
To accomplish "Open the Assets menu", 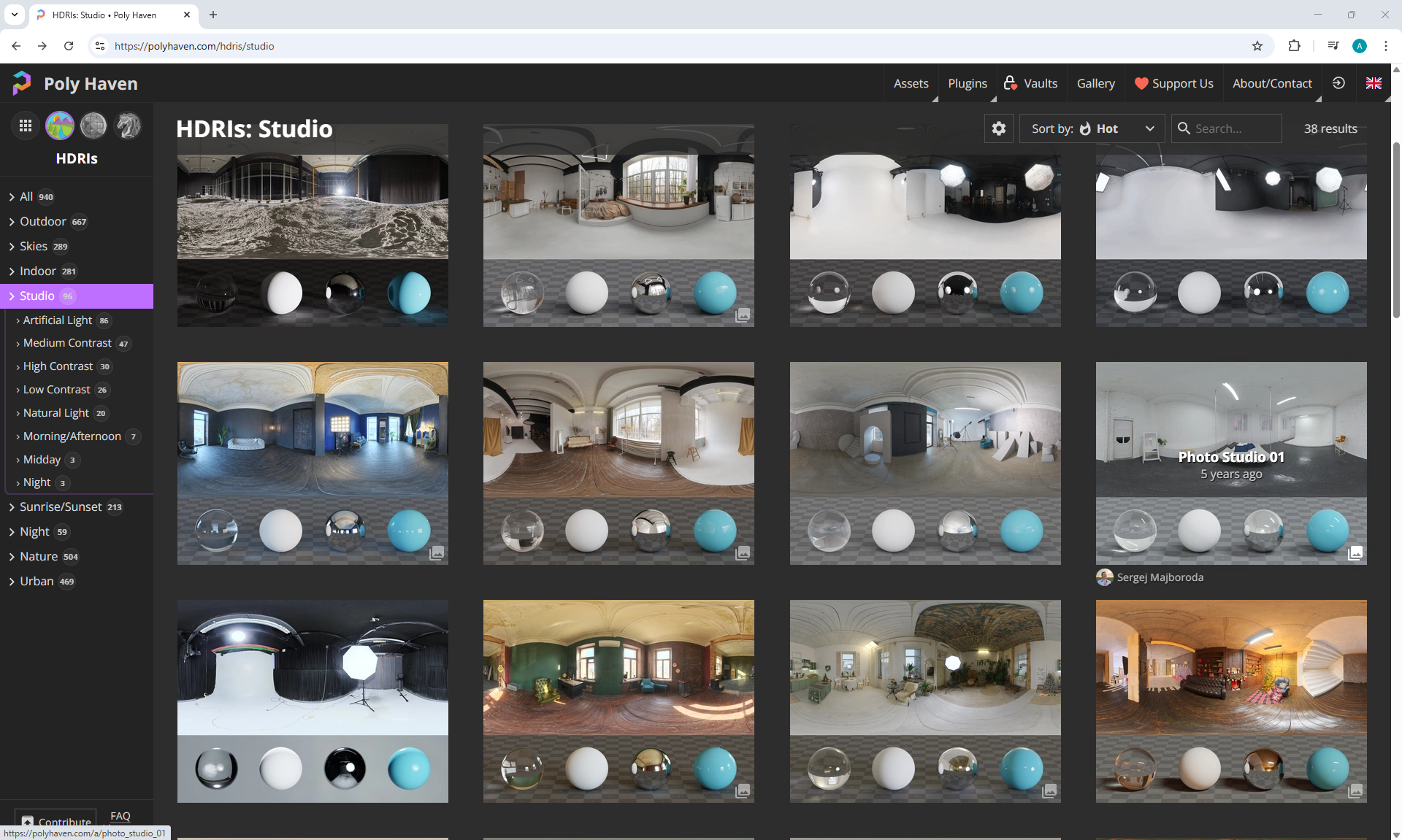I will click(x=911, y=83).
